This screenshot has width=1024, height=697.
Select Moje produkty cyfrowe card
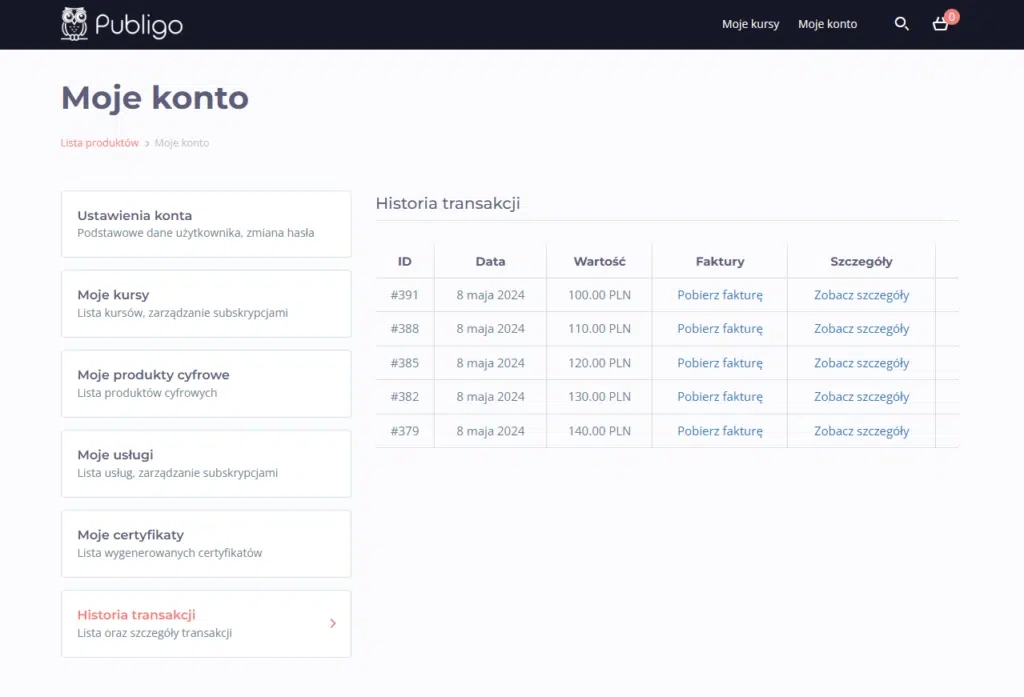pyautogui.click(x=206, y=384)
